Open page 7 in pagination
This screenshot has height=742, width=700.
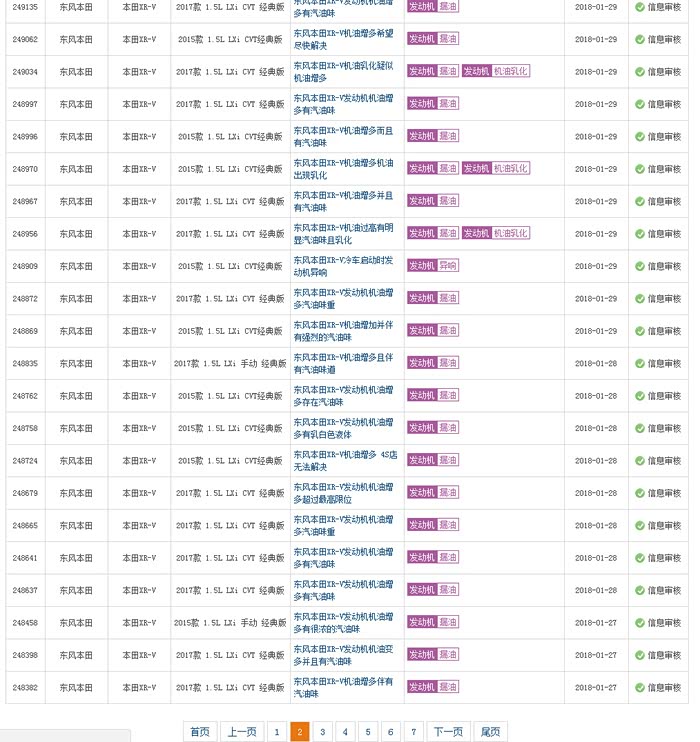point(414,732)
